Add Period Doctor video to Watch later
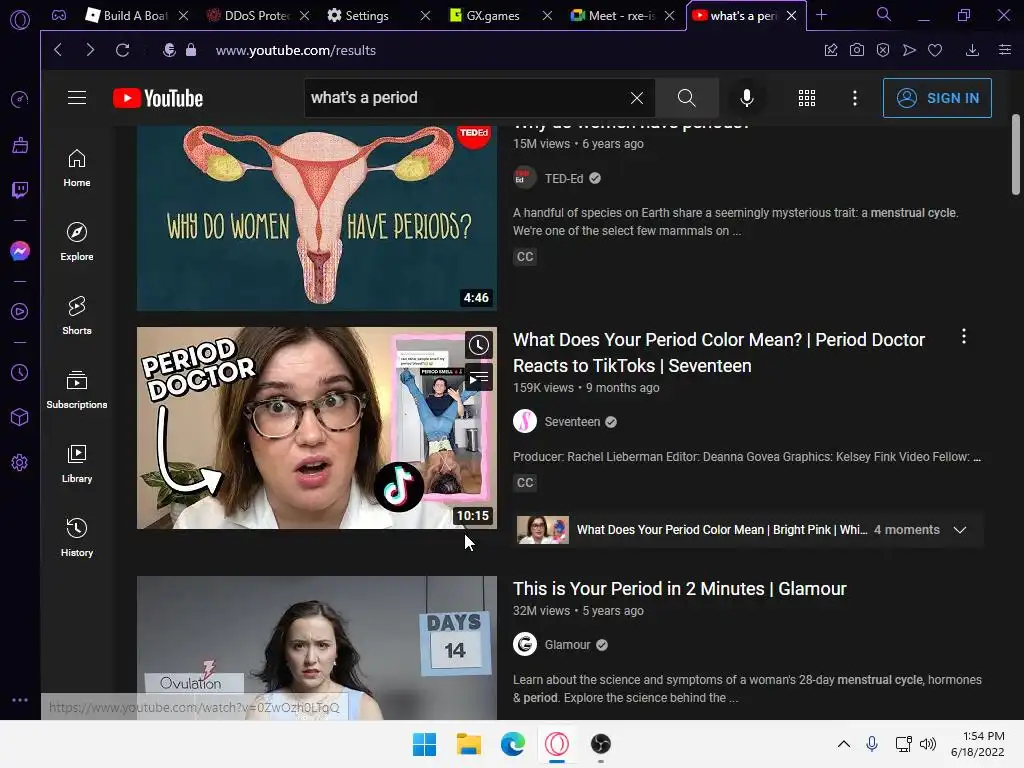Viewport: 1024px width, 768px height. (x=479, y=345)
